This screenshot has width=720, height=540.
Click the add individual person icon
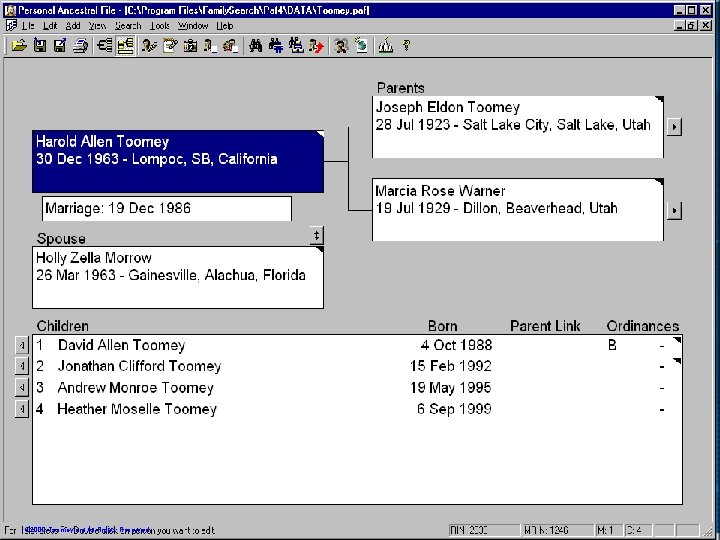211,45
